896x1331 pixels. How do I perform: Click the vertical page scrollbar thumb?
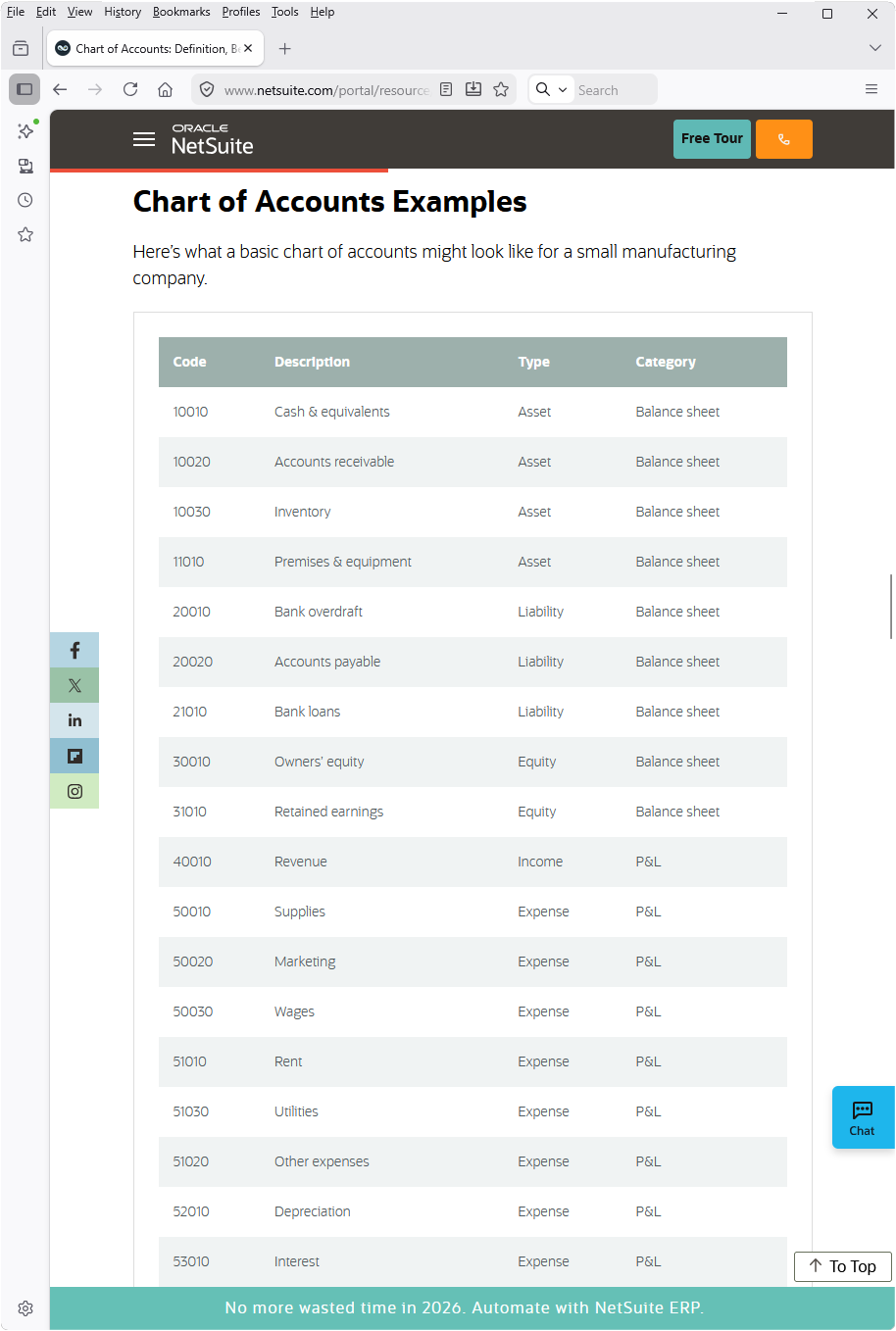pyautogui.click(x=891, y=607)
